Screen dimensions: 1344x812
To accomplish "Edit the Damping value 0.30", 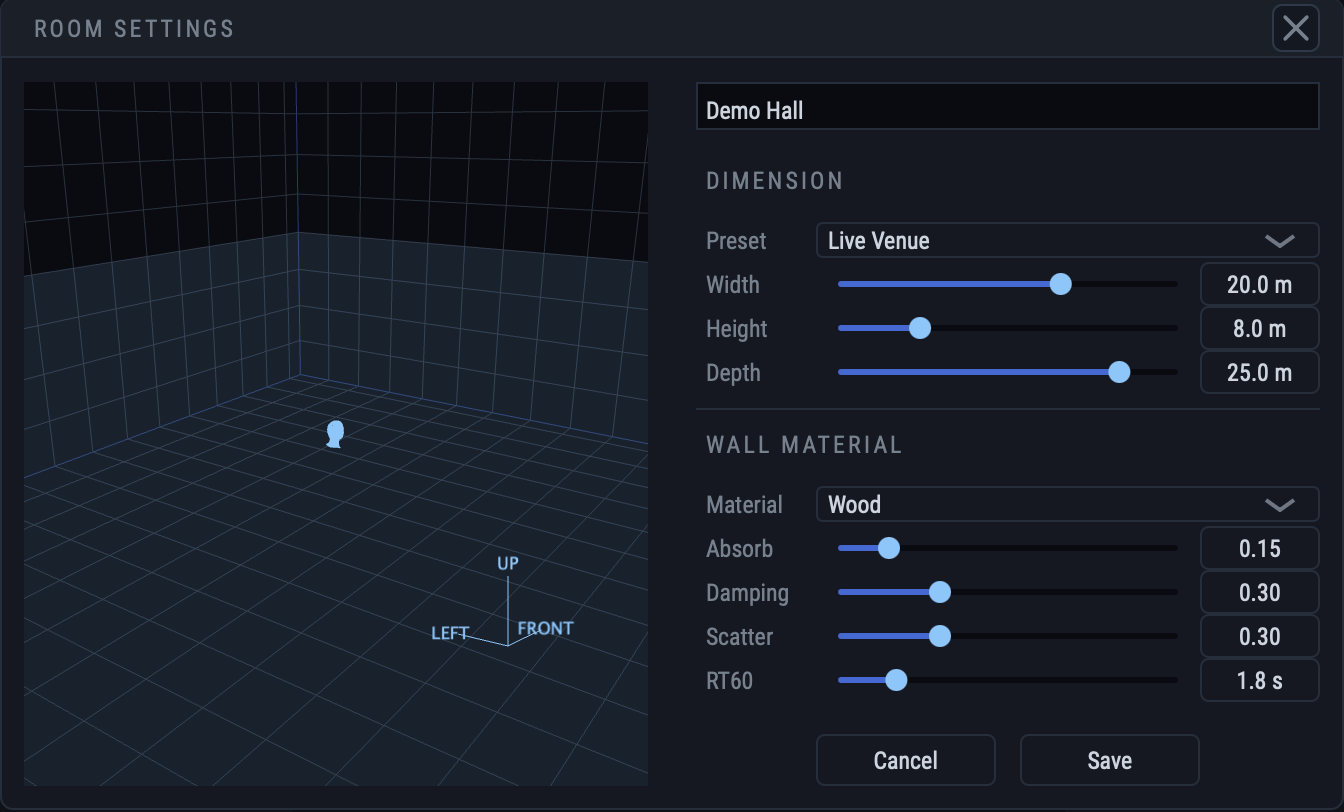I will pos(1260,593).
